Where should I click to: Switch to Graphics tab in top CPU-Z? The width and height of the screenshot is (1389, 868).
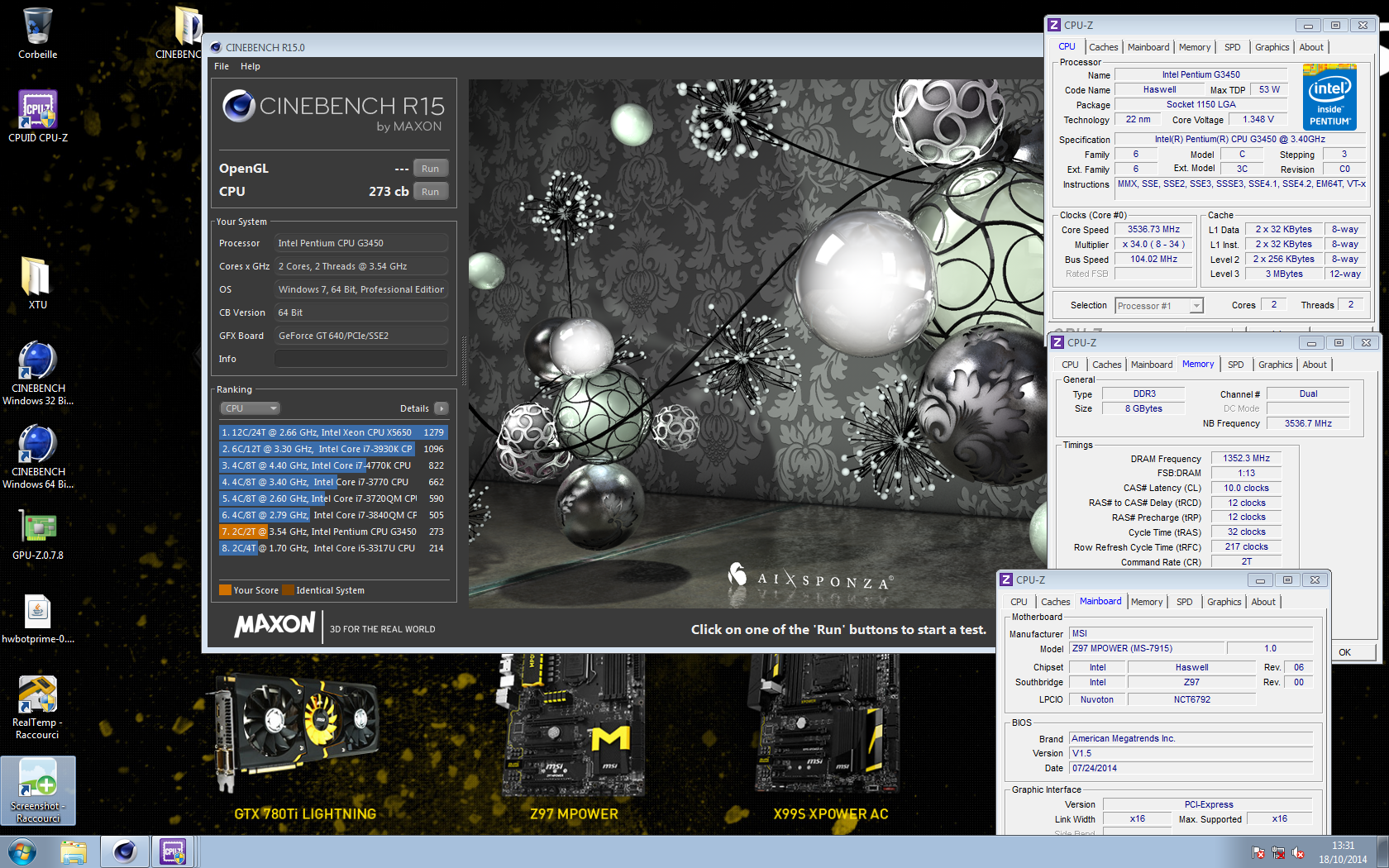[x=1272, y=47]
